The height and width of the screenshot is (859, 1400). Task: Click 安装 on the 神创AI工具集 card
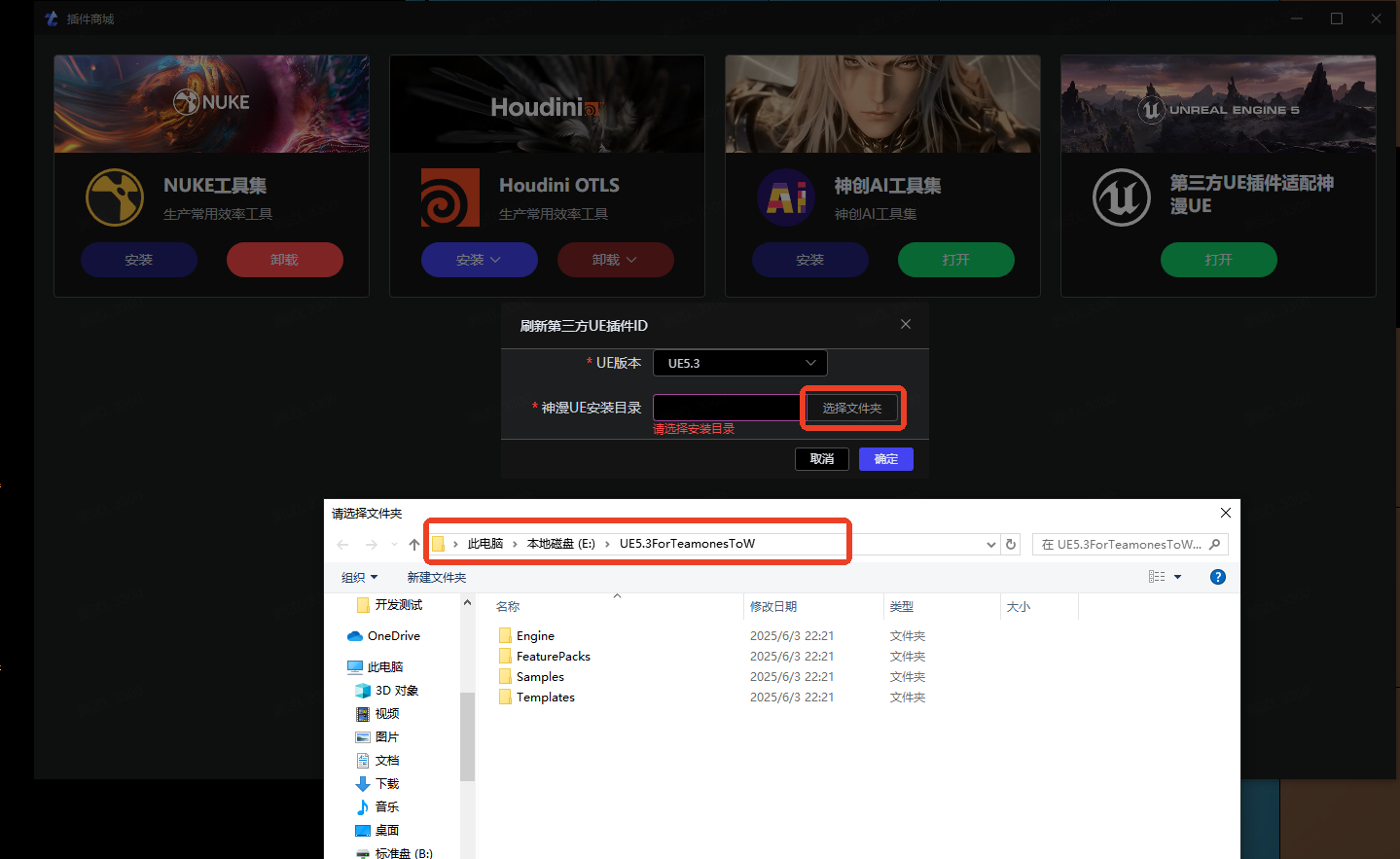click(x=810, y=260)
